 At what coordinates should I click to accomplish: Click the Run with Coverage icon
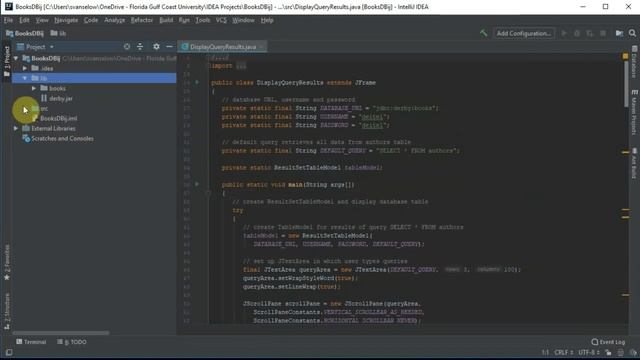[x=590, y=33]
